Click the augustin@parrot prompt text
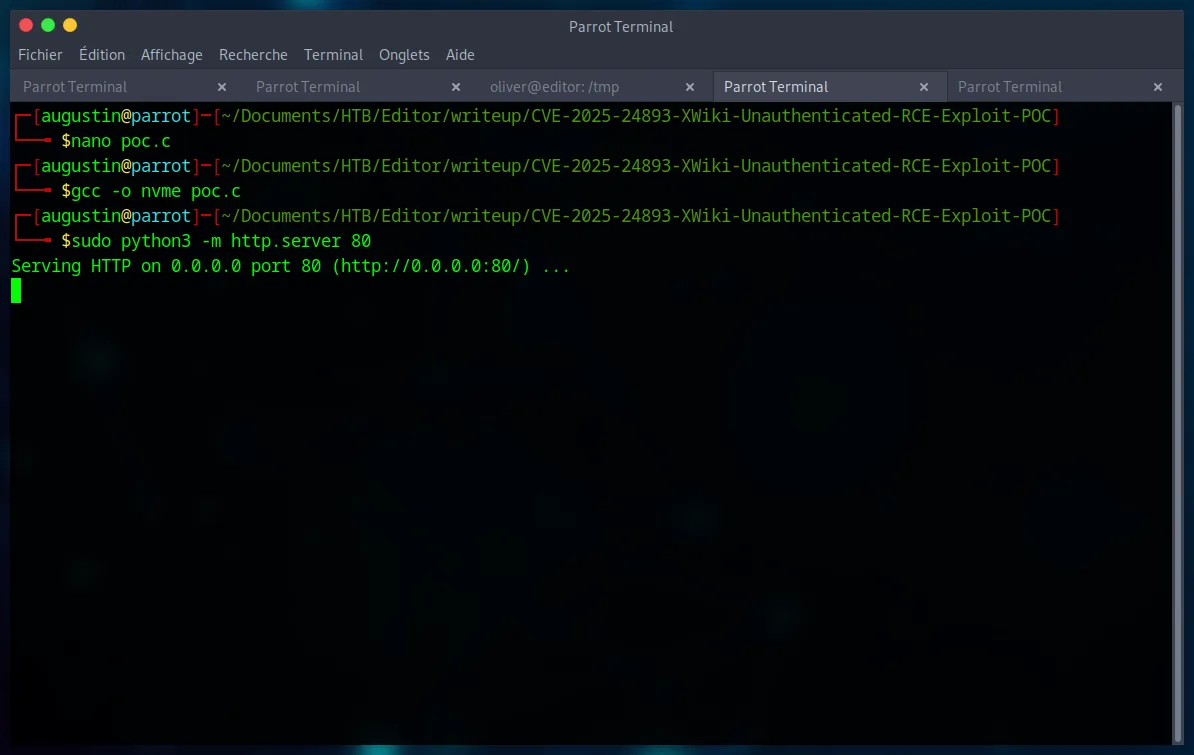This screenshot has height=755, width=1194. [x=110, y=115]
